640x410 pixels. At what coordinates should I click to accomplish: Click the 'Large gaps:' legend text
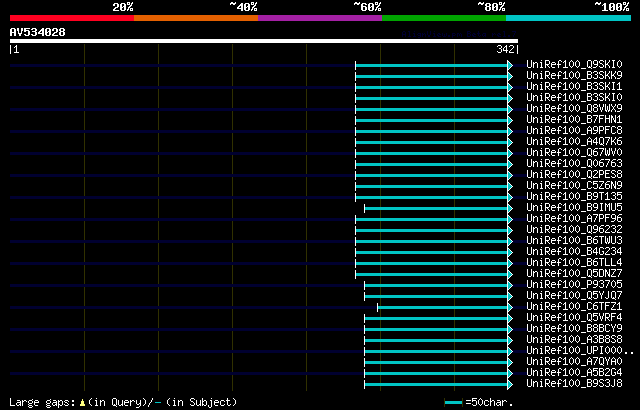point(42,403)
